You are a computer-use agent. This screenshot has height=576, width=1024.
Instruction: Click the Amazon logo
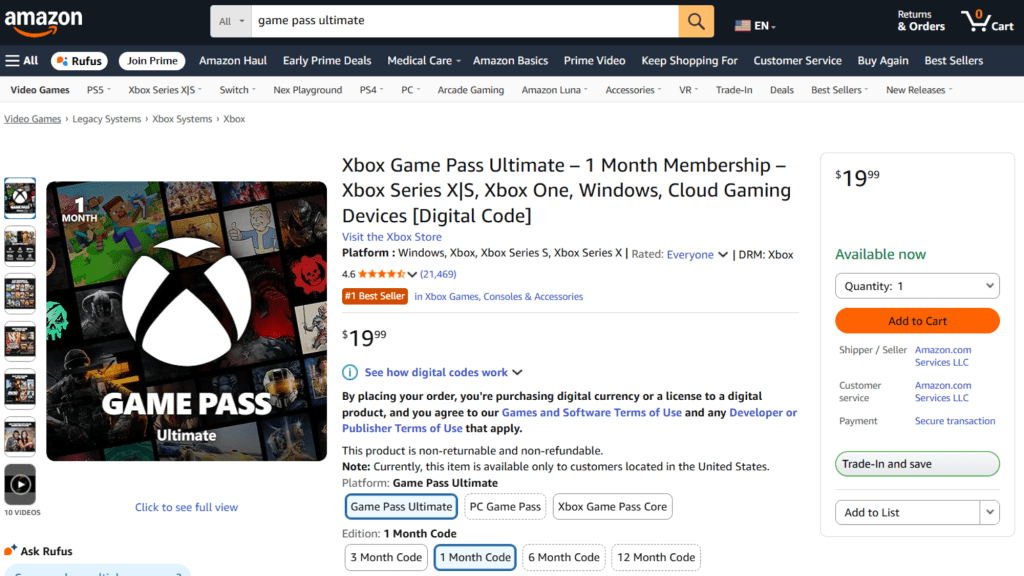click(x=44, y=21)
